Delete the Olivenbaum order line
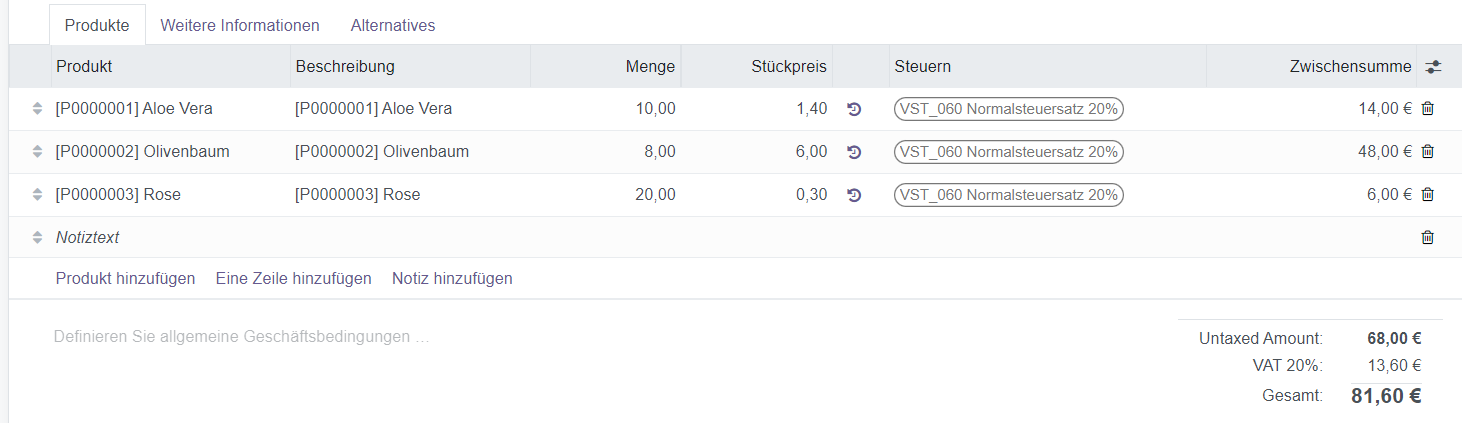Screen dimensions: 1462x423 (x=1427, y=152)
